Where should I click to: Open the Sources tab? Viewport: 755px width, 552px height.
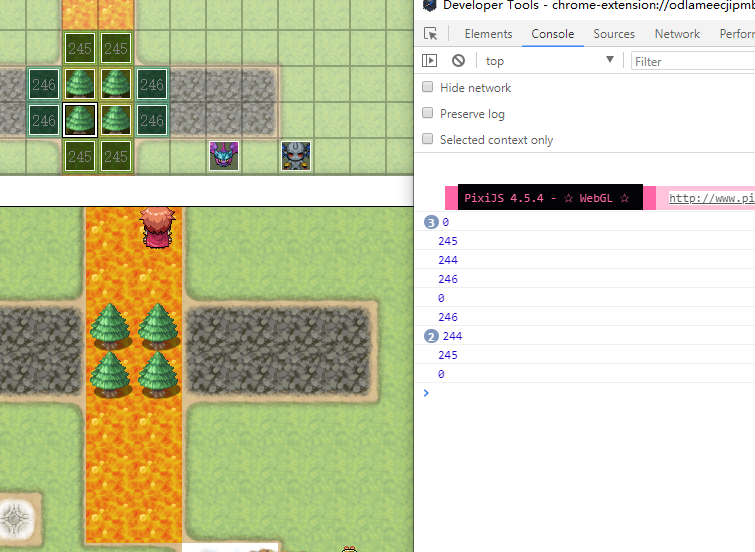614,34
